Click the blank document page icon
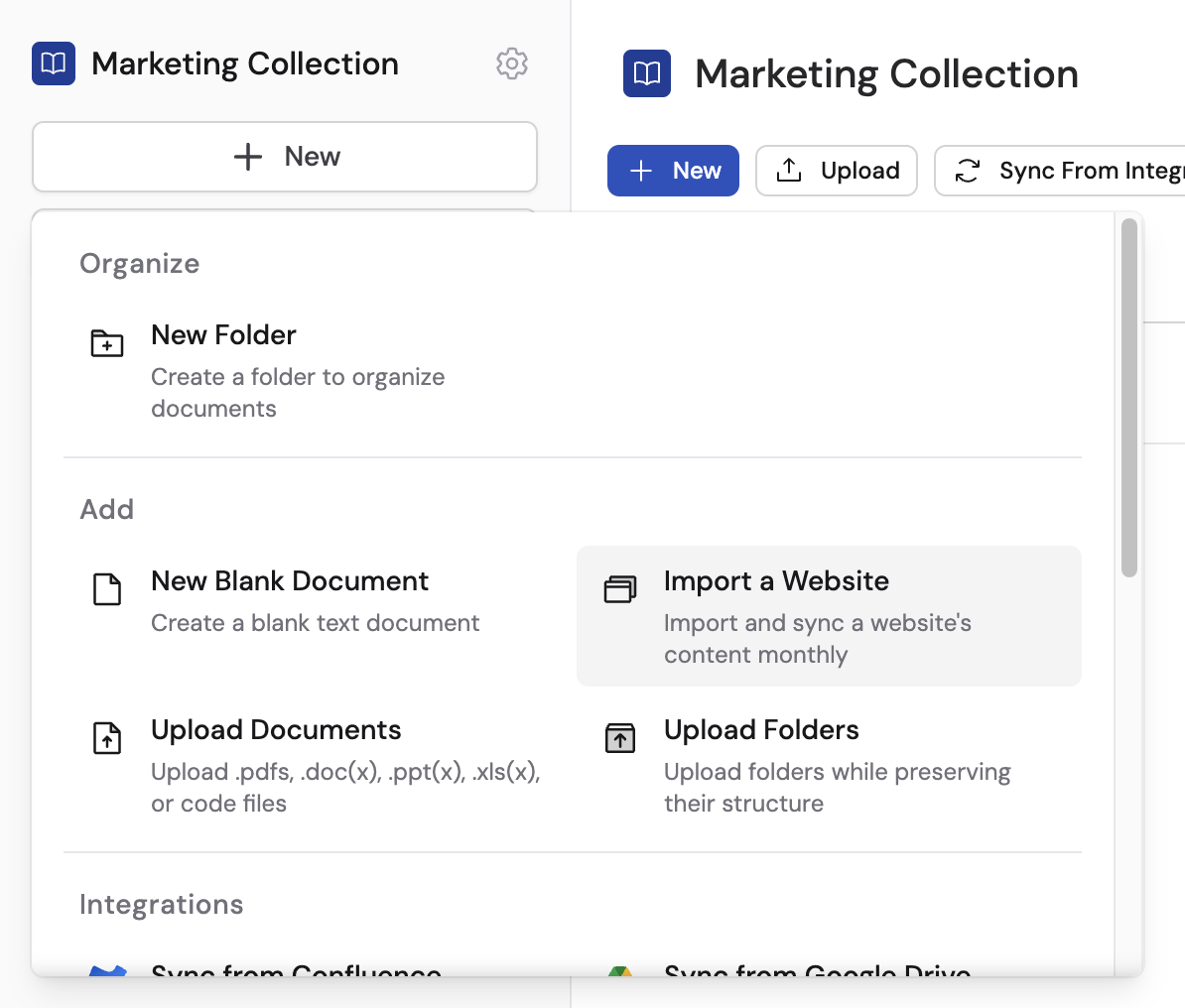Image resolution: width=1185 pixels, height=1008 pixels. 107,588
